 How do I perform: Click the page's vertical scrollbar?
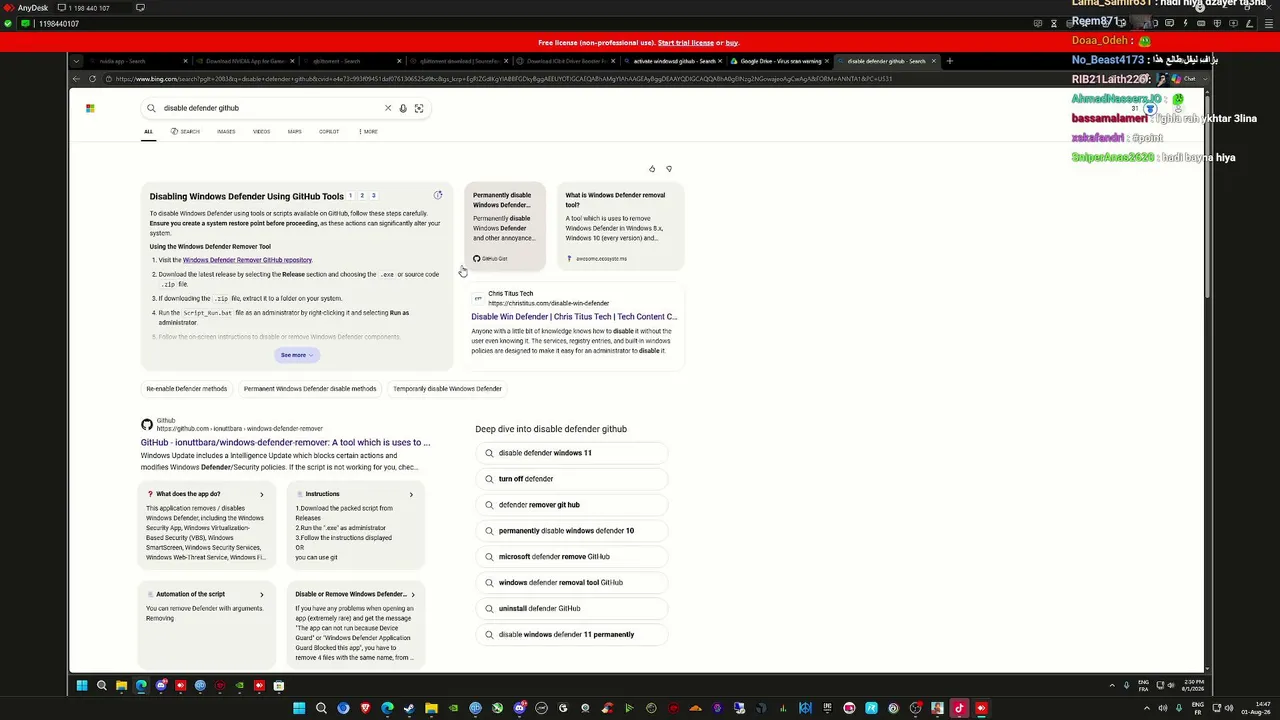tap(1207, 195)
